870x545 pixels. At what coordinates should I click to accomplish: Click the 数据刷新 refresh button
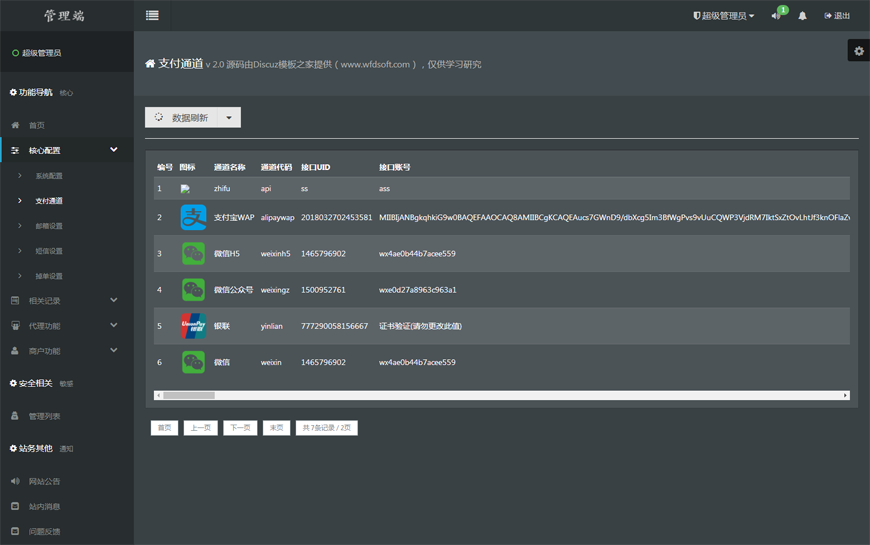pos(181,118)
